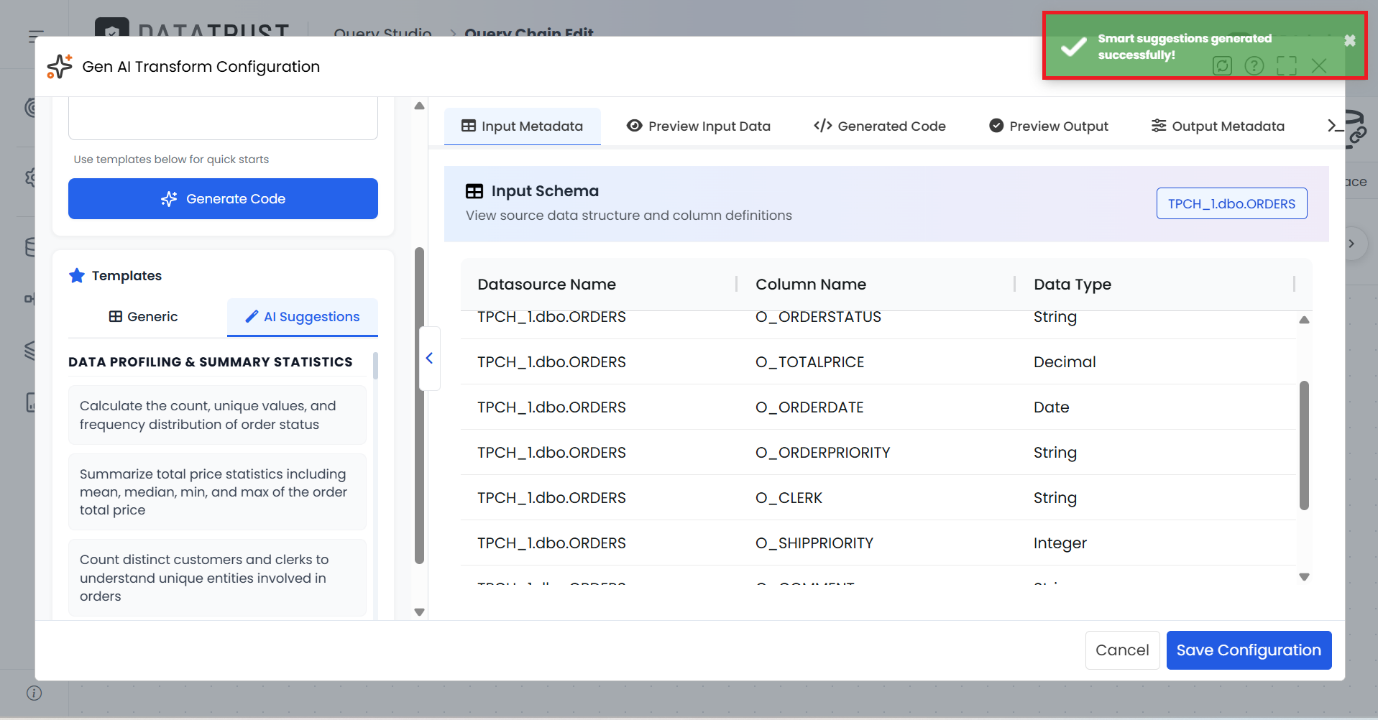This screenshot has height=720, width=1378.
Task: Switch to the Preview Output tab
Action: click(1049, 126)
